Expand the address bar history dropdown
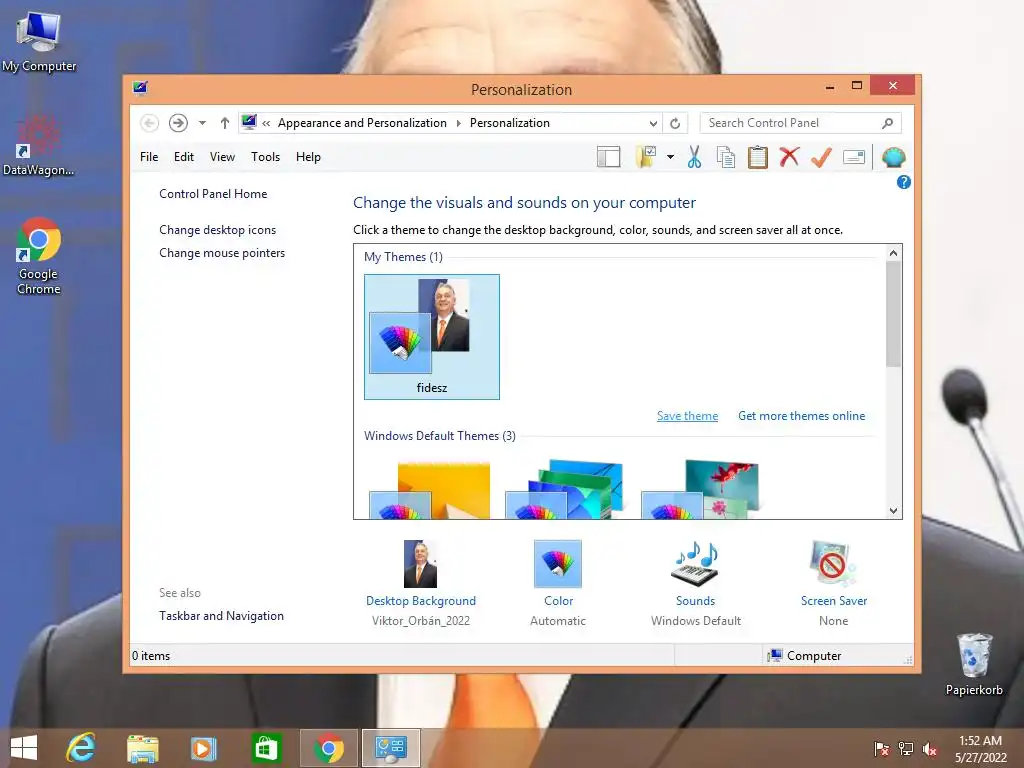 pyautogui.click(x=653, y=123)
